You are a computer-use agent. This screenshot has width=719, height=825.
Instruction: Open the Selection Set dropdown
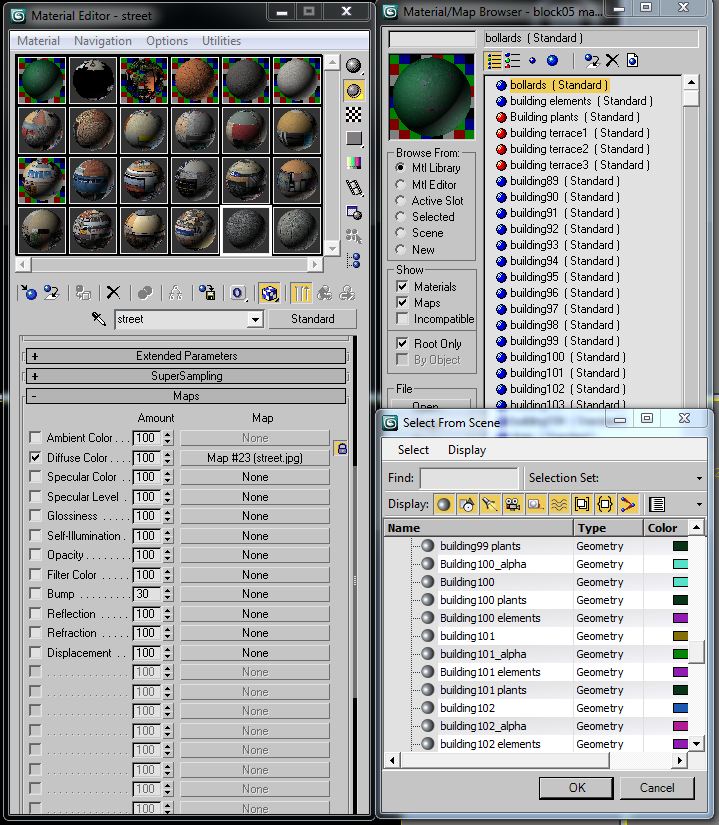699,478
